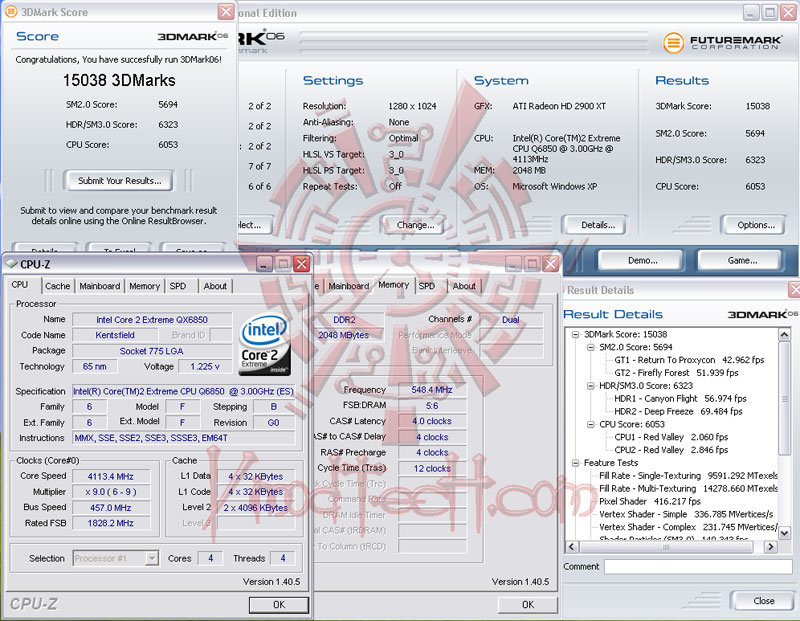
Task: Switch to the Cache tab in CPU-Z
Action: pyautogui.click(x=57, y=286)
